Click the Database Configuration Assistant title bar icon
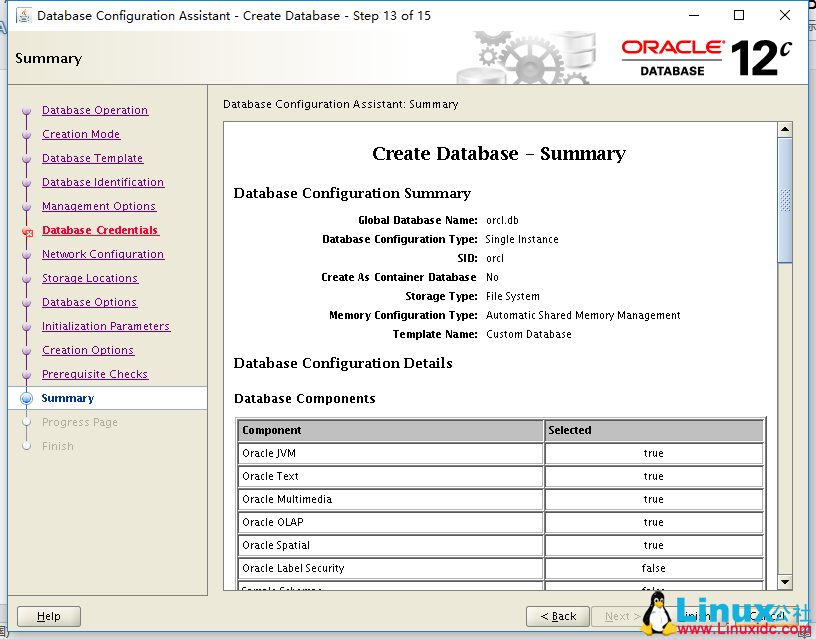 22,15
